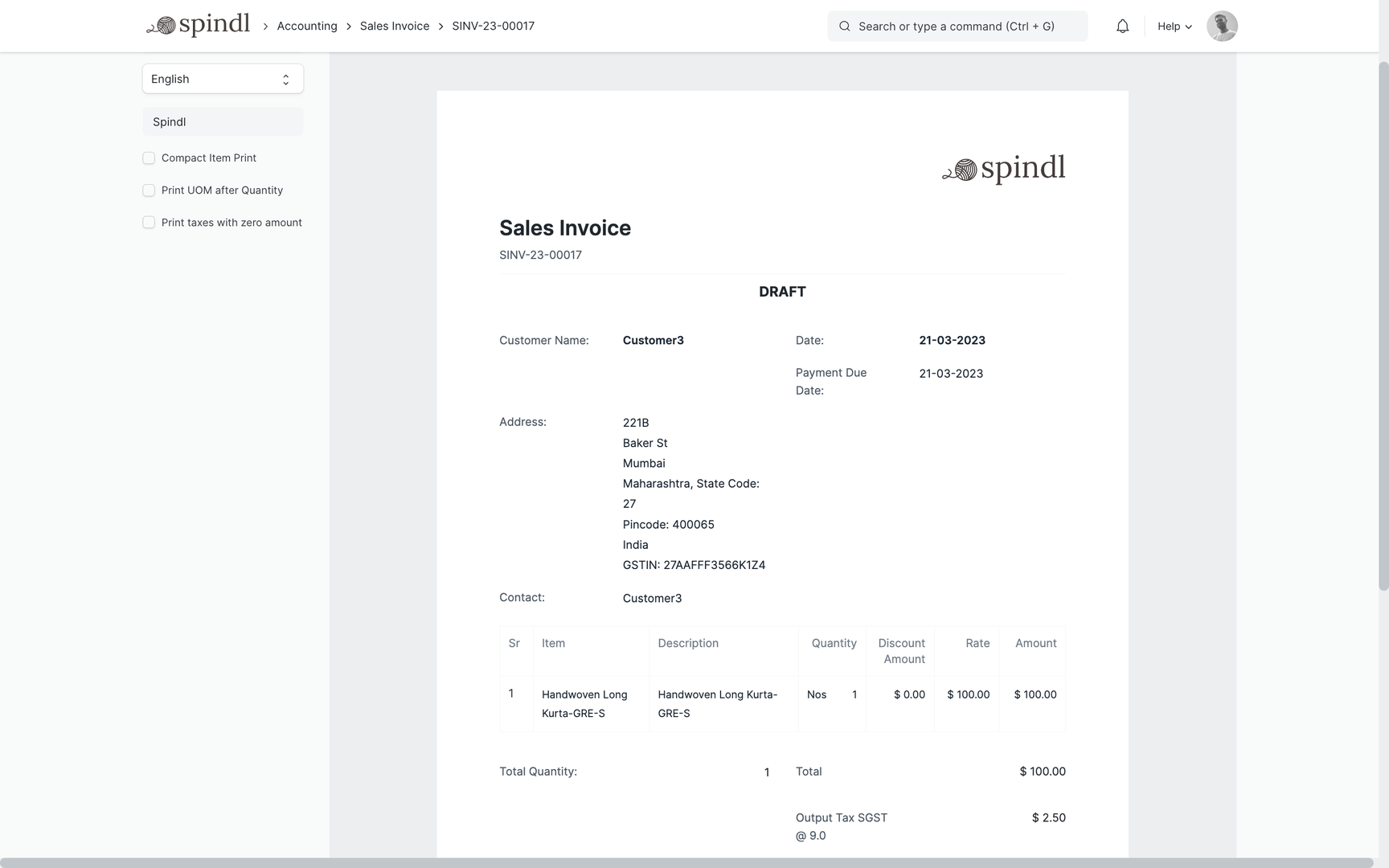Click the breadcrumb chevron after Sales Invoice
This screenshot has width=1389, height=868.
click(440, 26)
